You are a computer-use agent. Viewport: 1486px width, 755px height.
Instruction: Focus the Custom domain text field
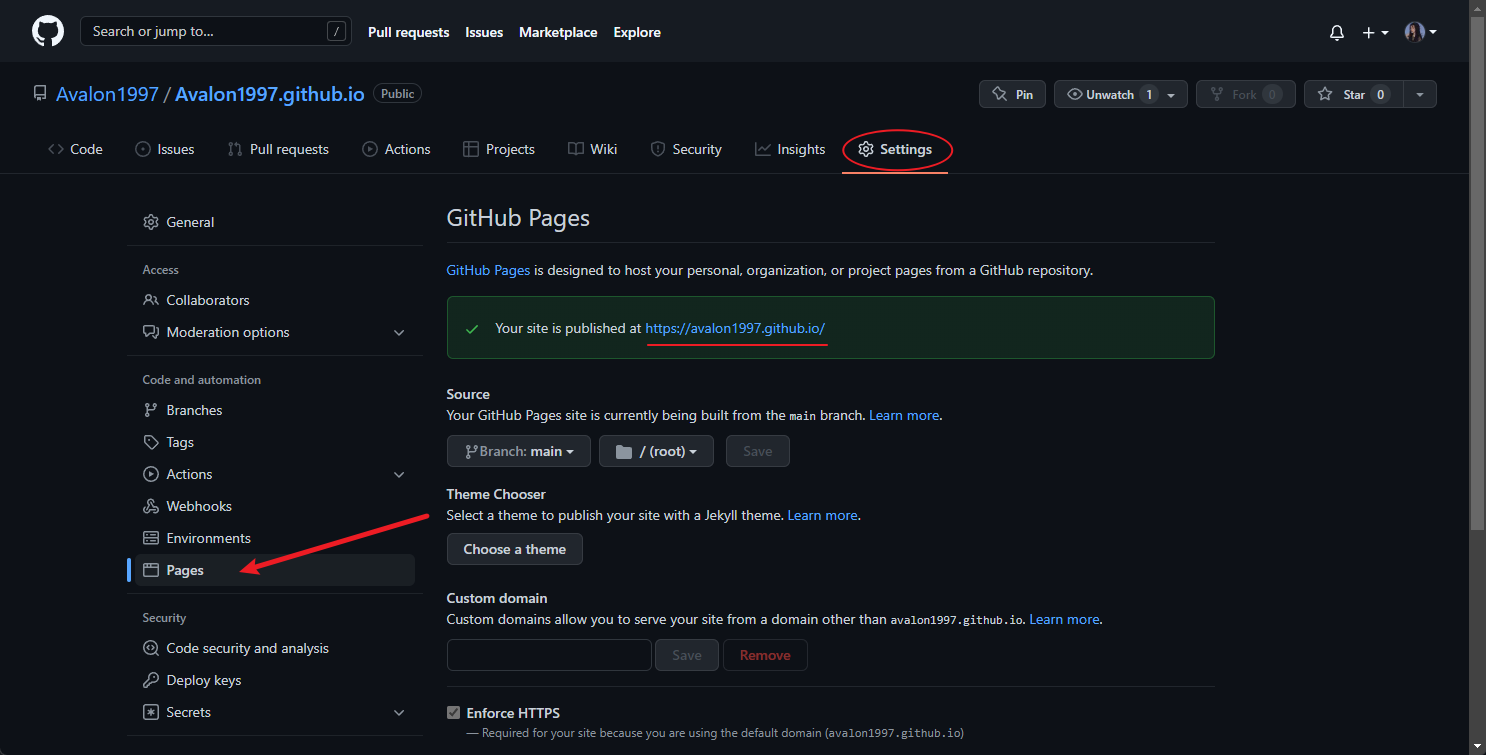(x=549, y=655)
